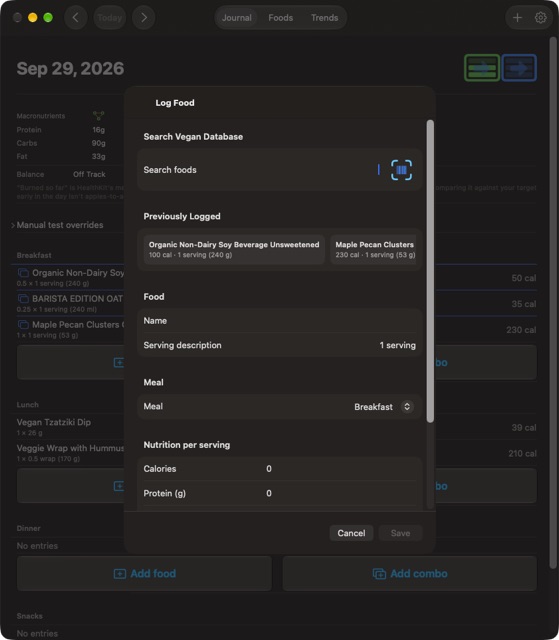Click Add combo icon under Dinner
This screenshot has width=559, height=640.
[x=379, y=574]
